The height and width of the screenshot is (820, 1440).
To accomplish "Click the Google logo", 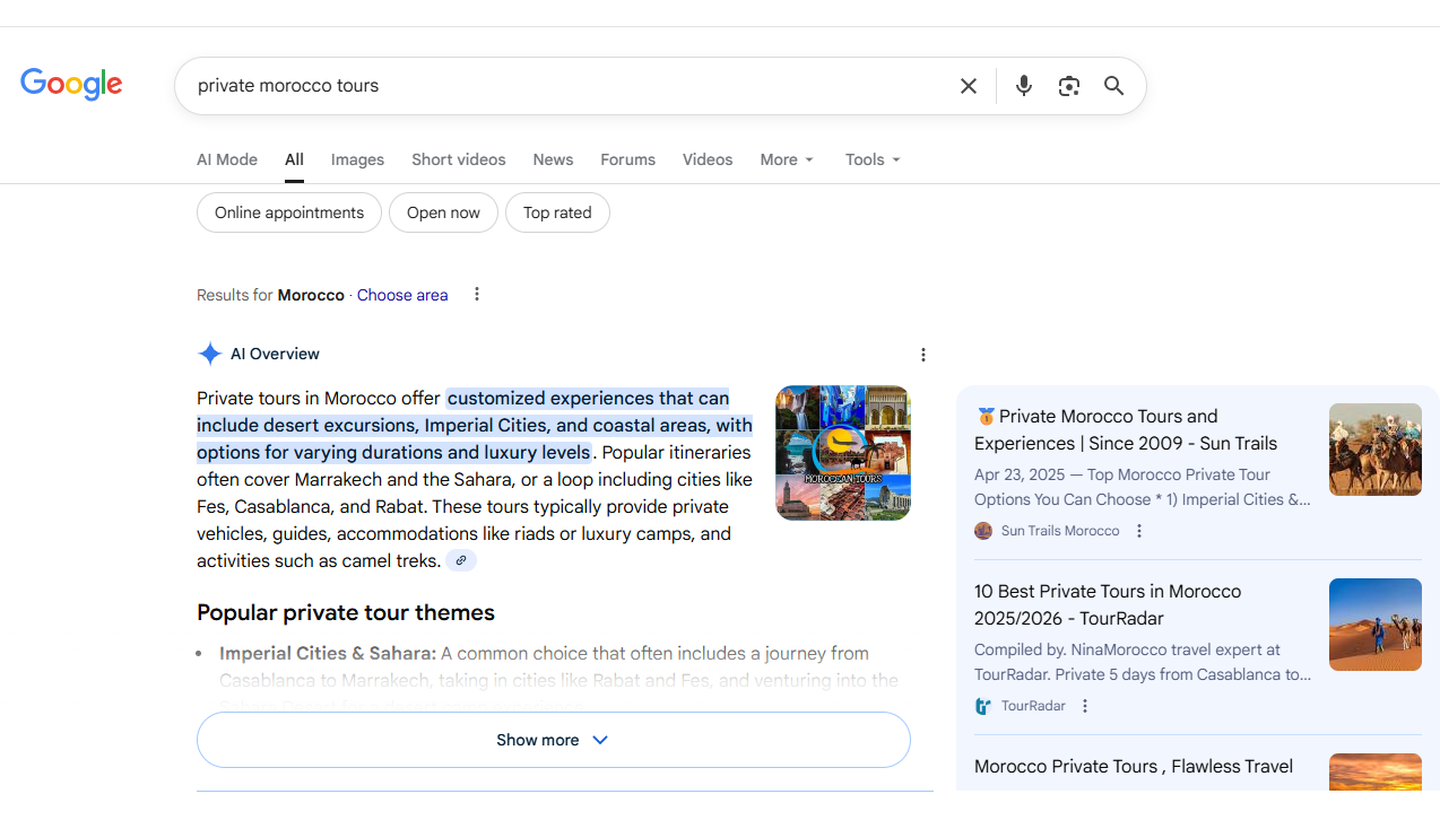I will 71,85.
